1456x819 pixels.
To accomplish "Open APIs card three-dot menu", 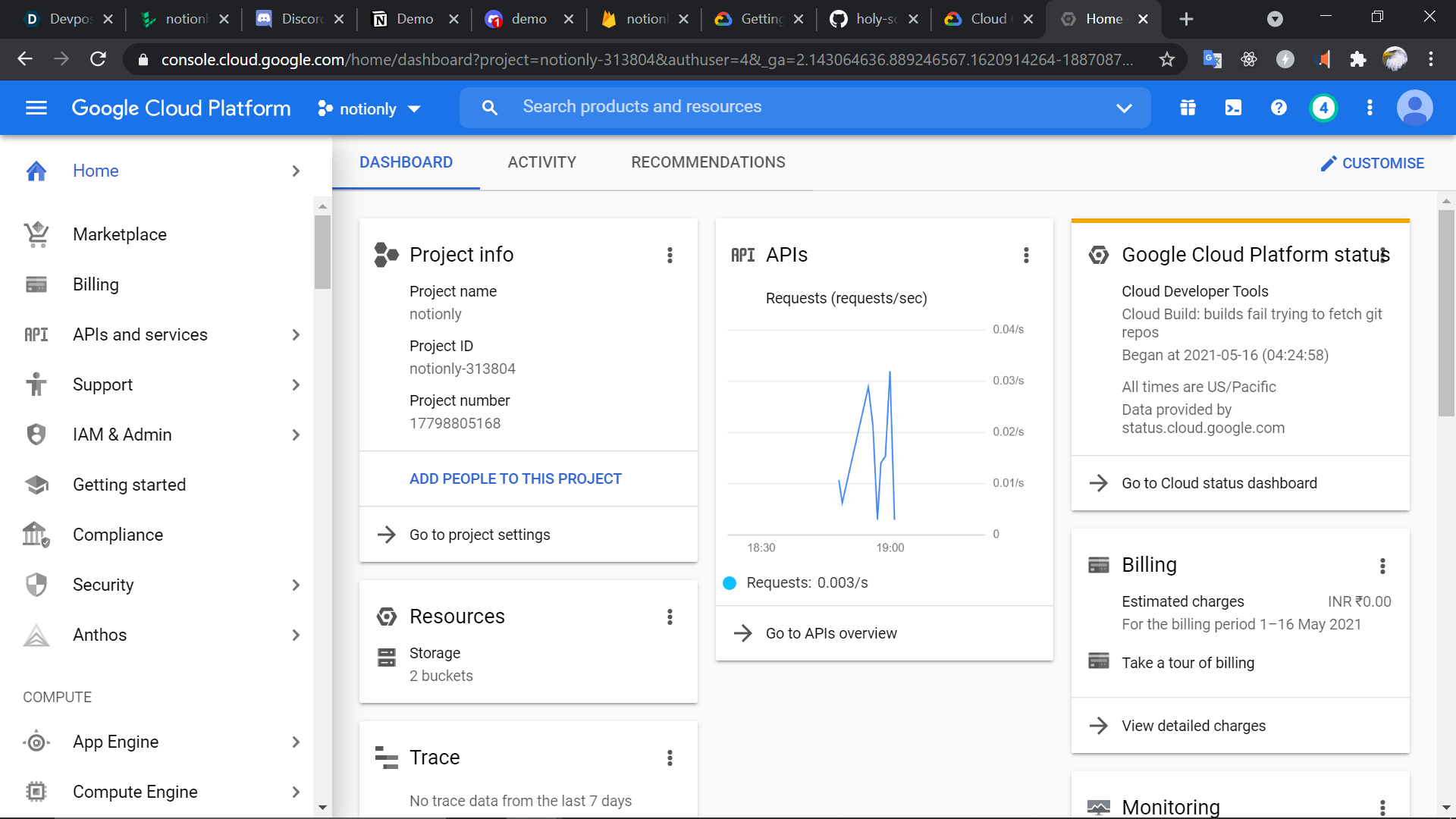I will pos(1026,256).
